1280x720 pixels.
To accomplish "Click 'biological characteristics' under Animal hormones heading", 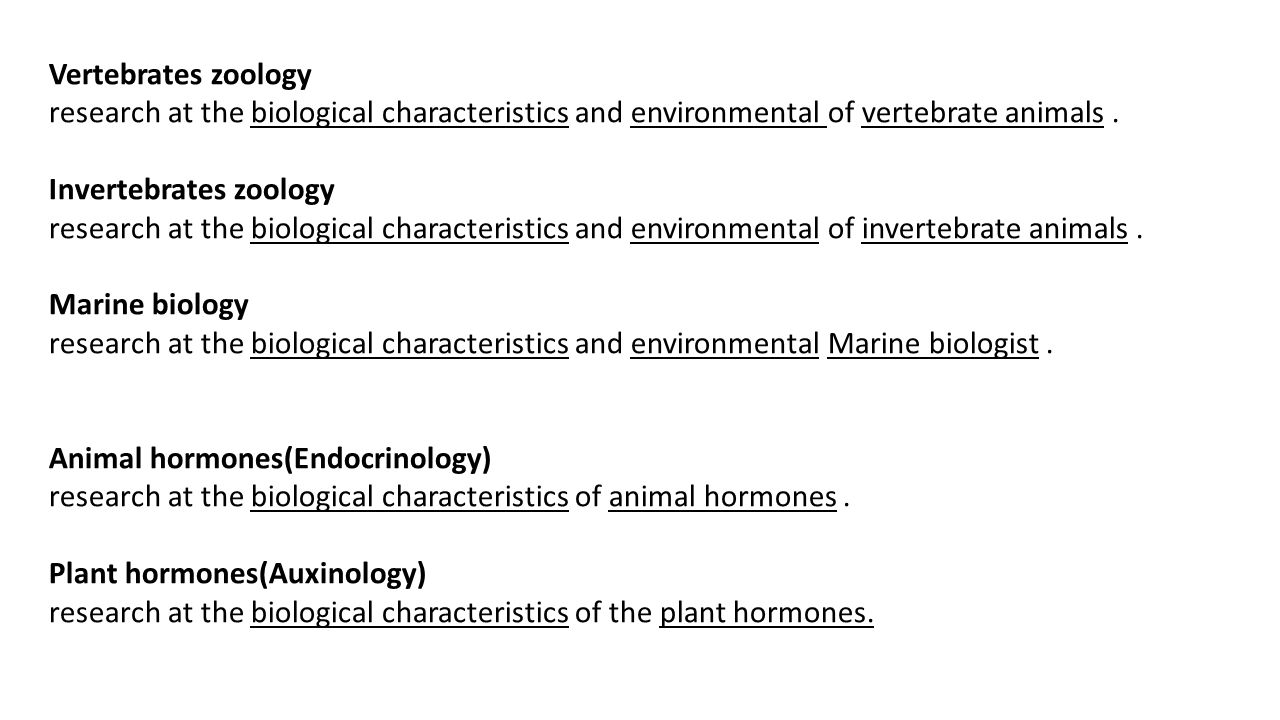I will [x=410, y=496].
